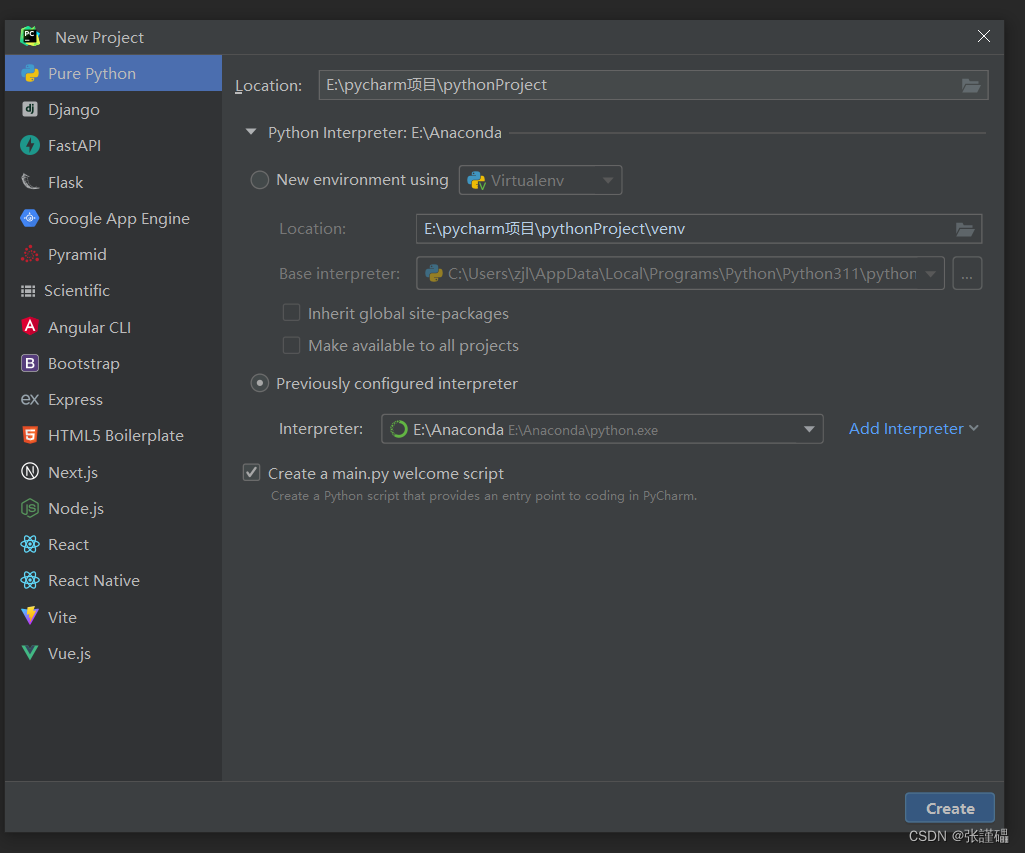Click the React Native atom icon
This screenshot has width=1025, height=853.
(x=30, y=580)
